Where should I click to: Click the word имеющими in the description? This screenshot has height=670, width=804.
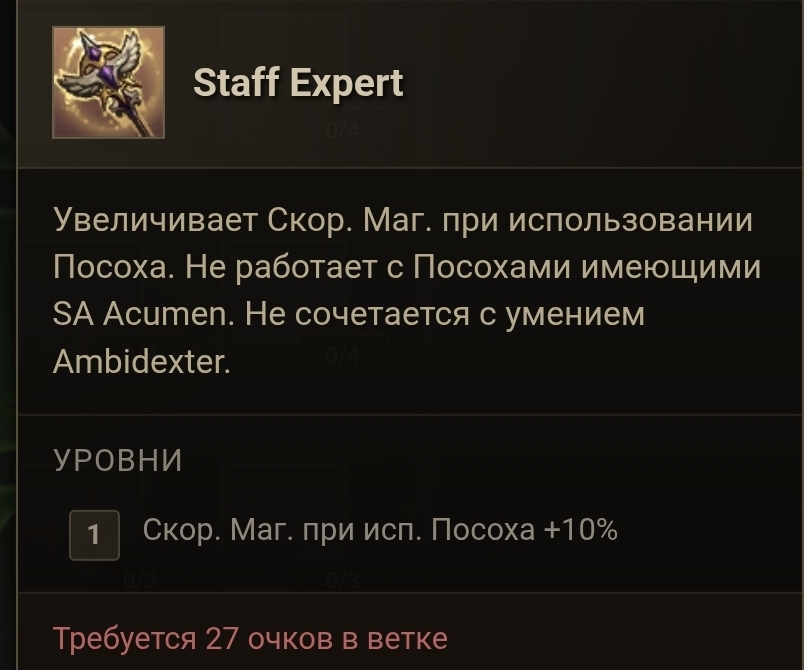[671, 268]
